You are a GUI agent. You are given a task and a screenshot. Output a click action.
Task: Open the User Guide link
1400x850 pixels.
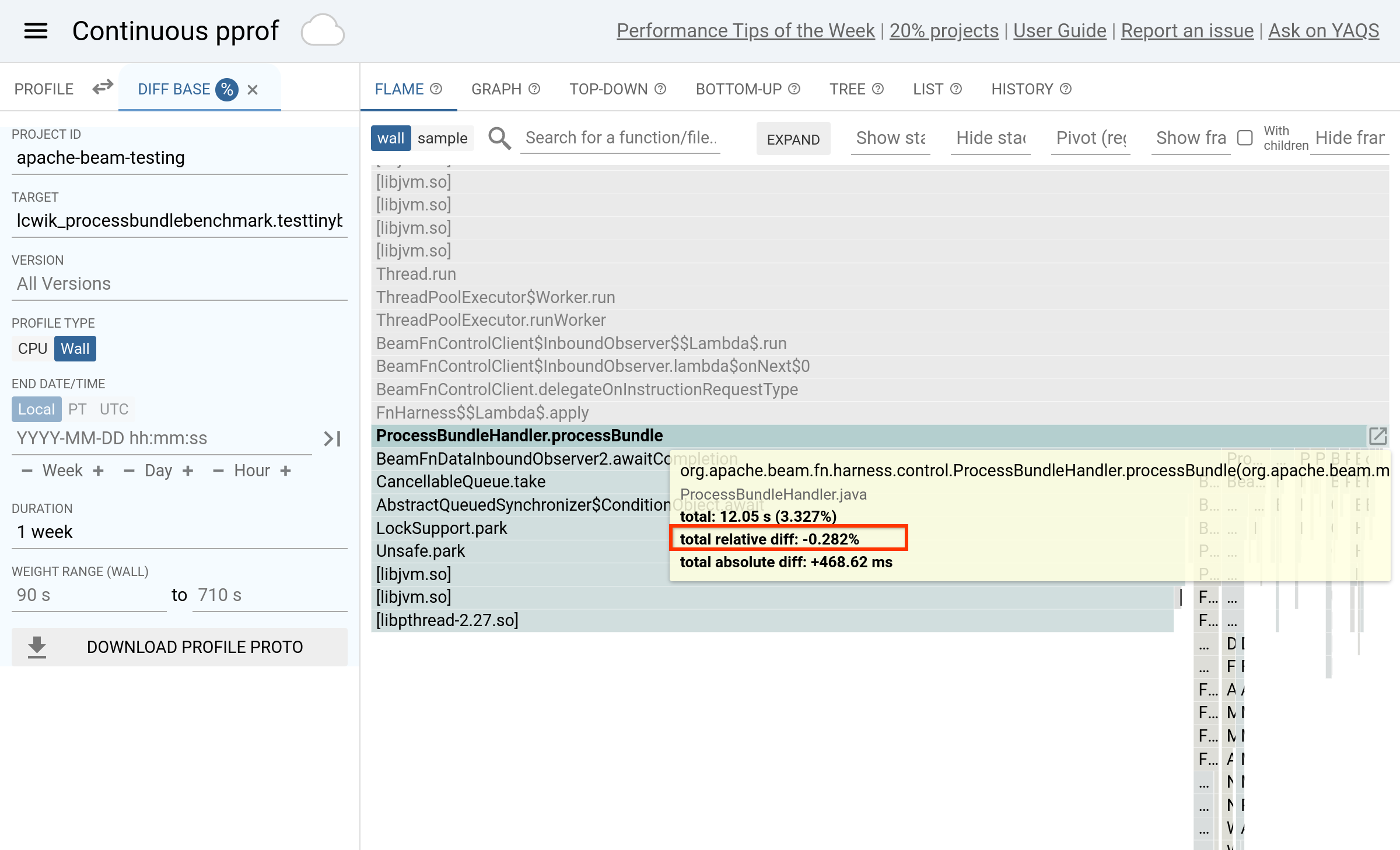point(1059,30)
